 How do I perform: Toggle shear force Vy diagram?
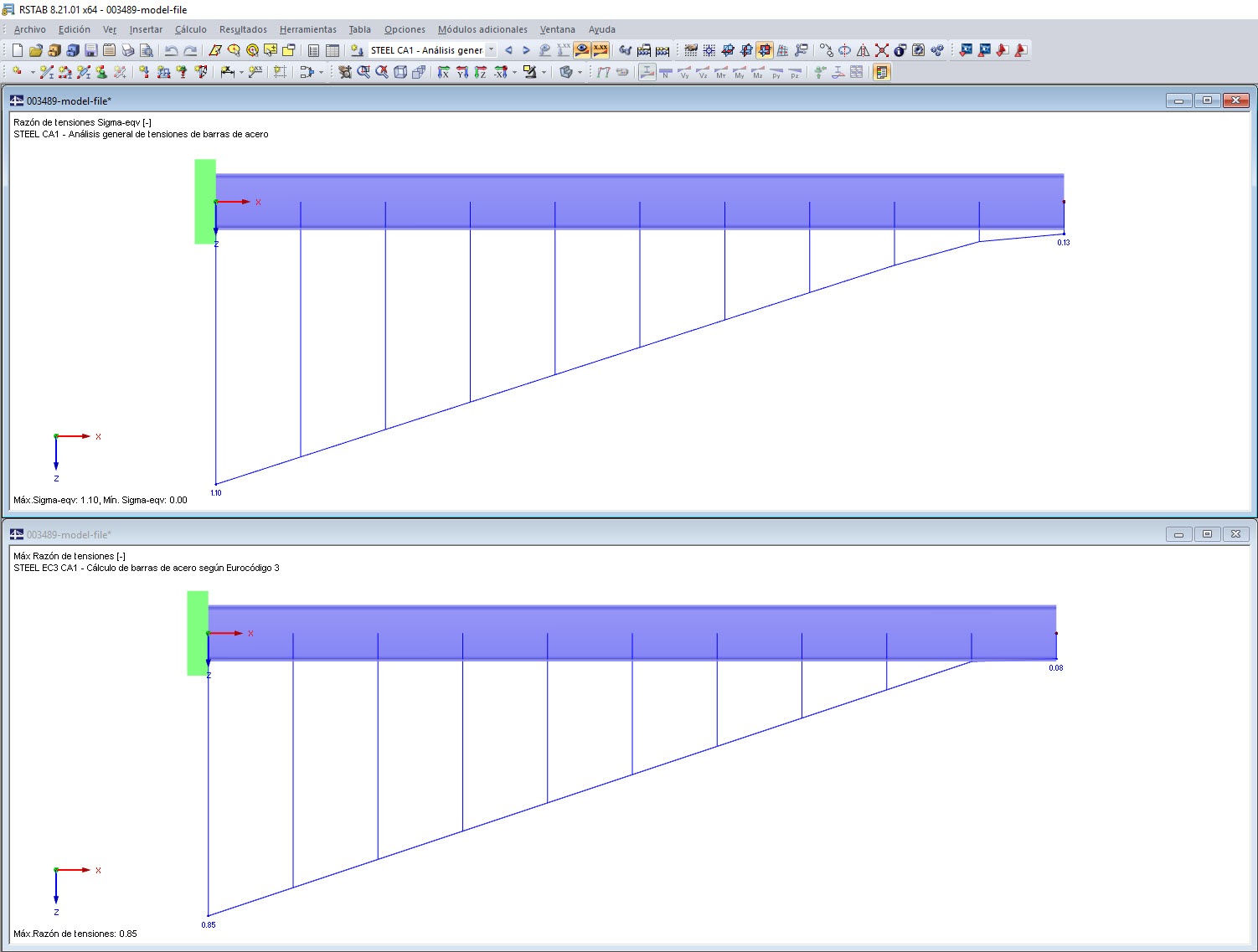coord(684,72)
